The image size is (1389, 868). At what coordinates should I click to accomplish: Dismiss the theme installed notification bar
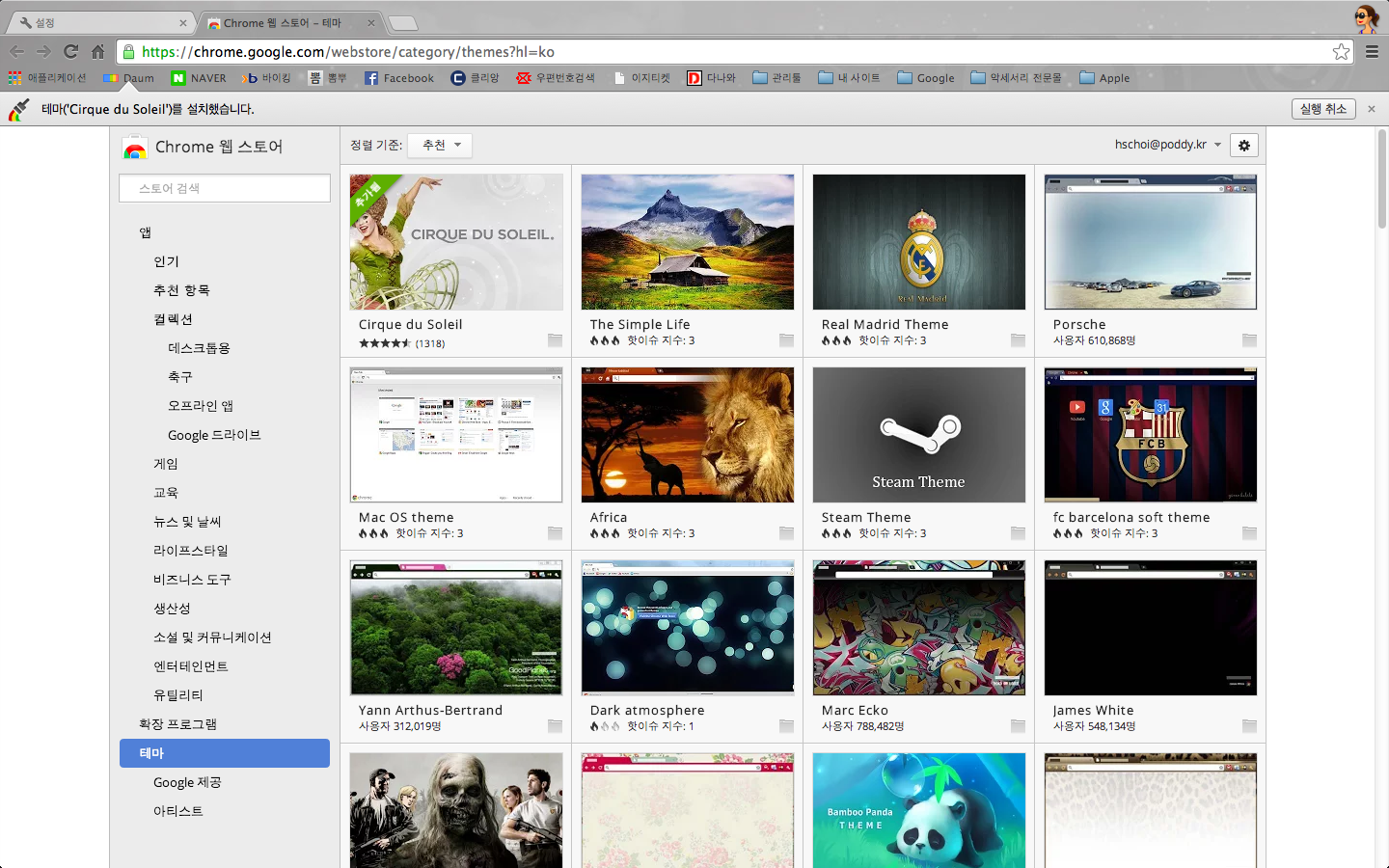click(1372, 109)
